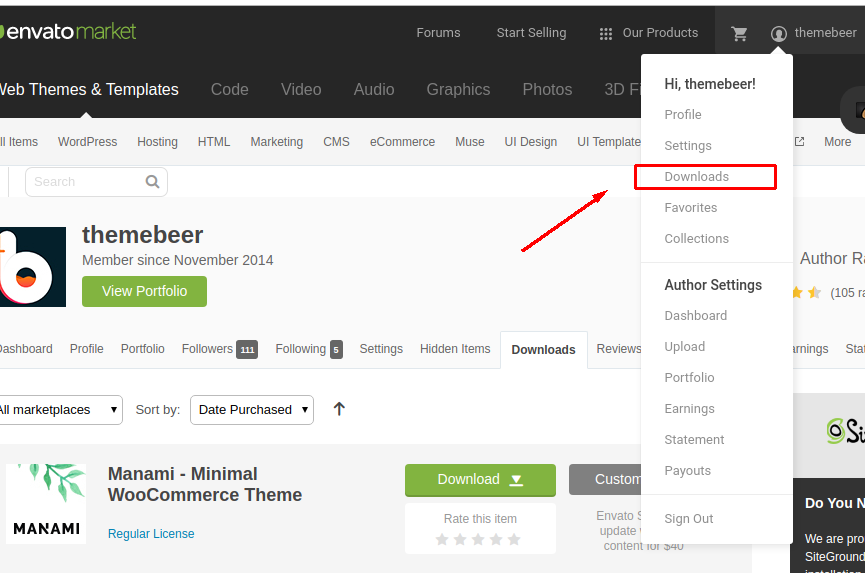865x573 pixels.
Task: Reverse sort order with the up arrow
Action: pyautogui.click(x=339, y=409)
